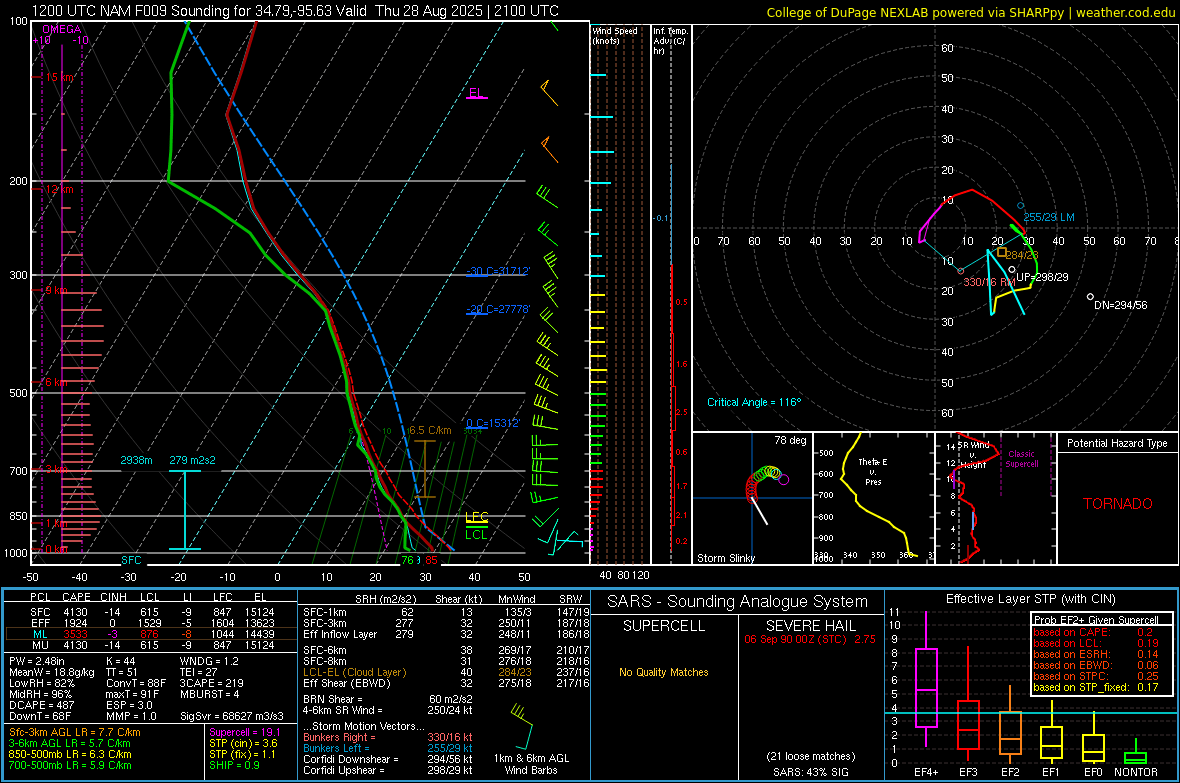Click the SigSvr = 68627 m3/s3 value
This screenshot has height=783, width=1180.
[232, 716]
